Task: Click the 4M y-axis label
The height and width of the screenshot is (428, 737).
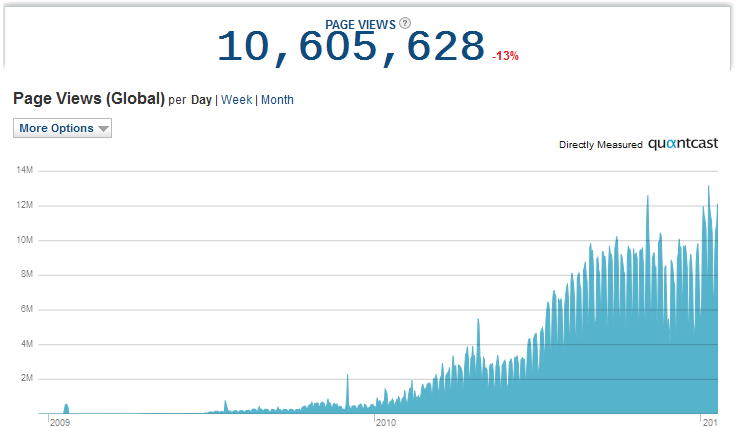Action: (x=27, y=343)
